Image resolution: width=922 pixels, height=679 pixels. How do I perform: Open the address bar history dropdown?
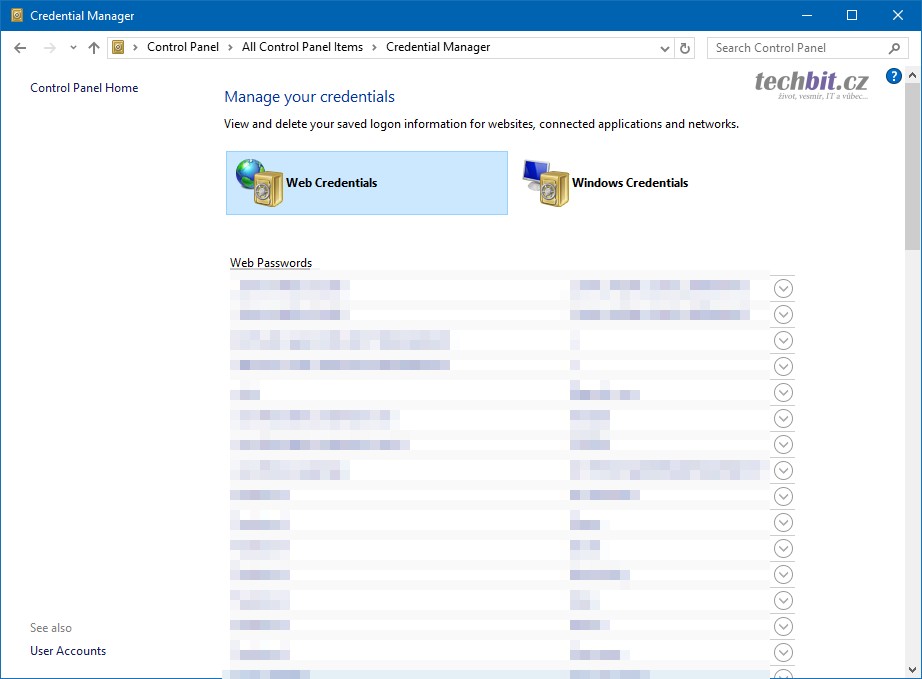pos(666,48)
